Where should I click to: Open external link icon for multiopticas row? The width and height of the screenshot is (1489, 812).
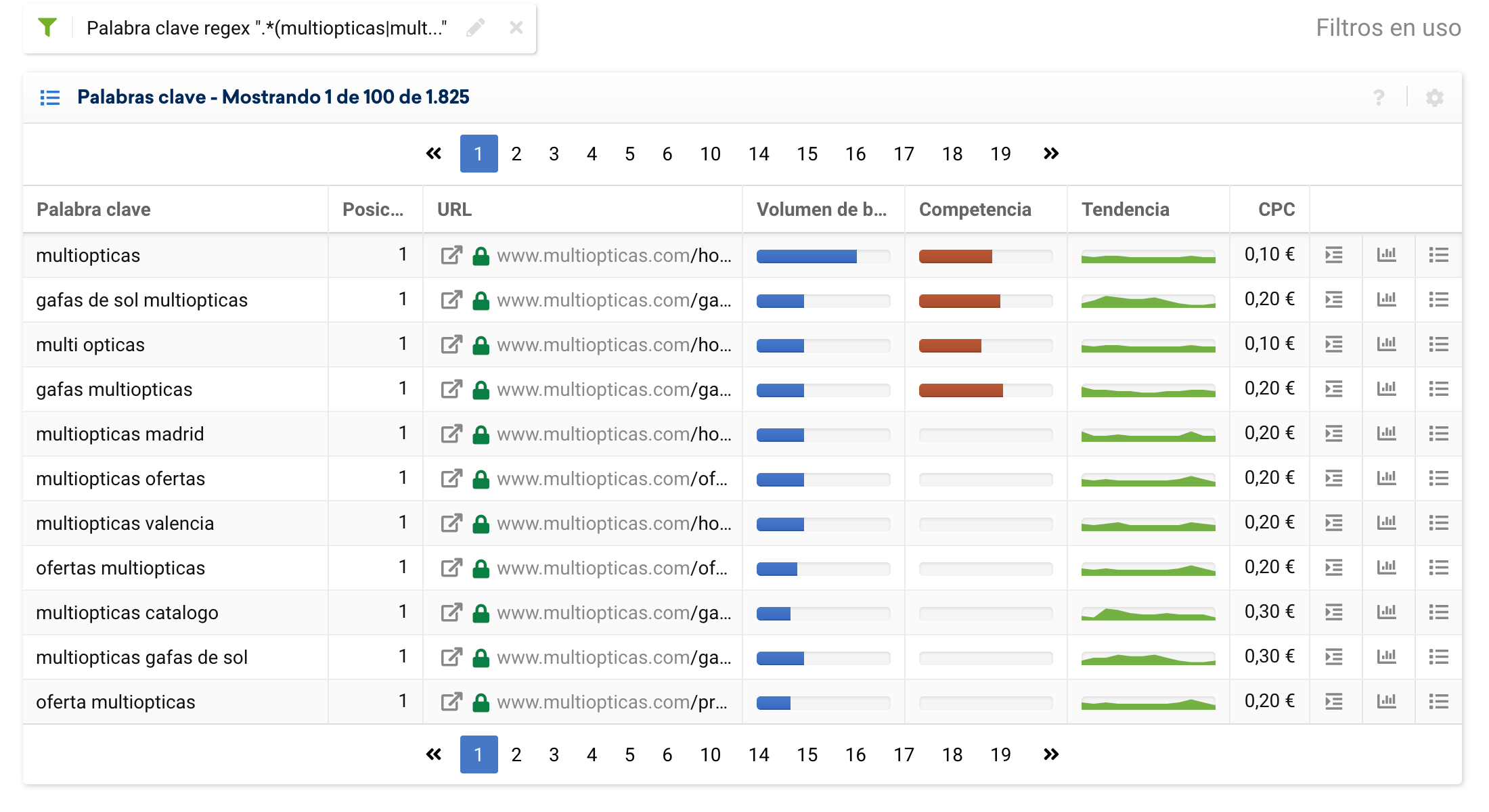tap(451, 255)
